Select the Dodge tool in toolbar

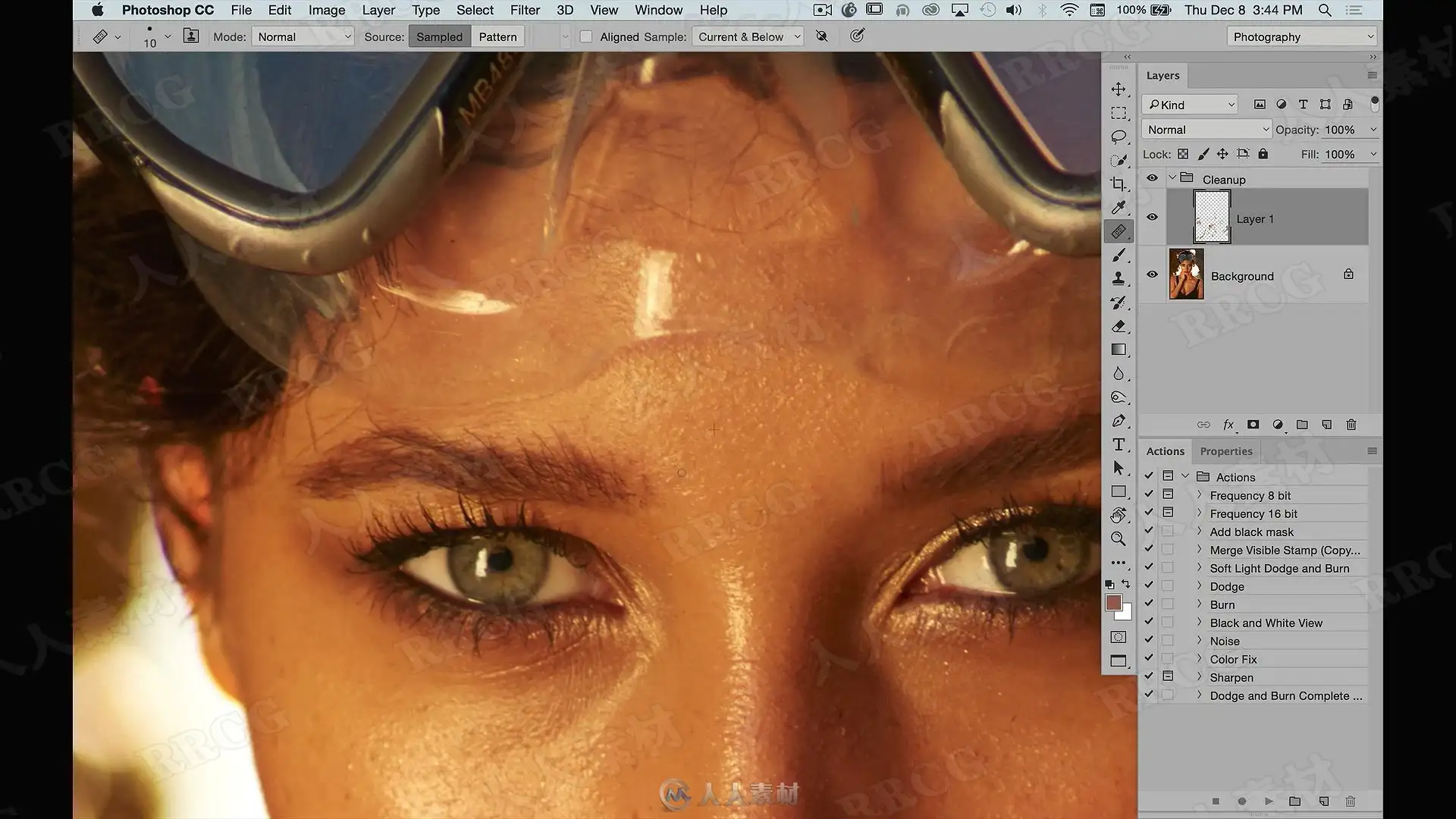pyautogui.click(x=1119, y=397)
